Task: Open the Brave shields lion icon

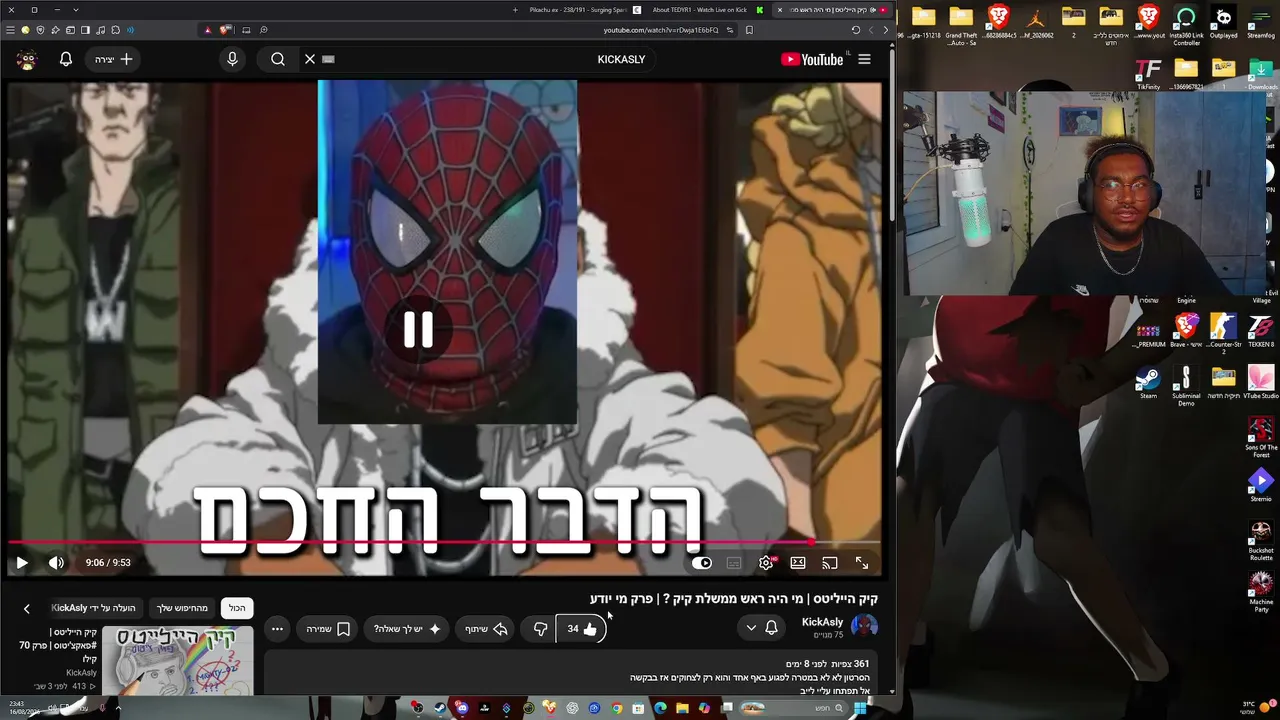Action: coord(224,30)
